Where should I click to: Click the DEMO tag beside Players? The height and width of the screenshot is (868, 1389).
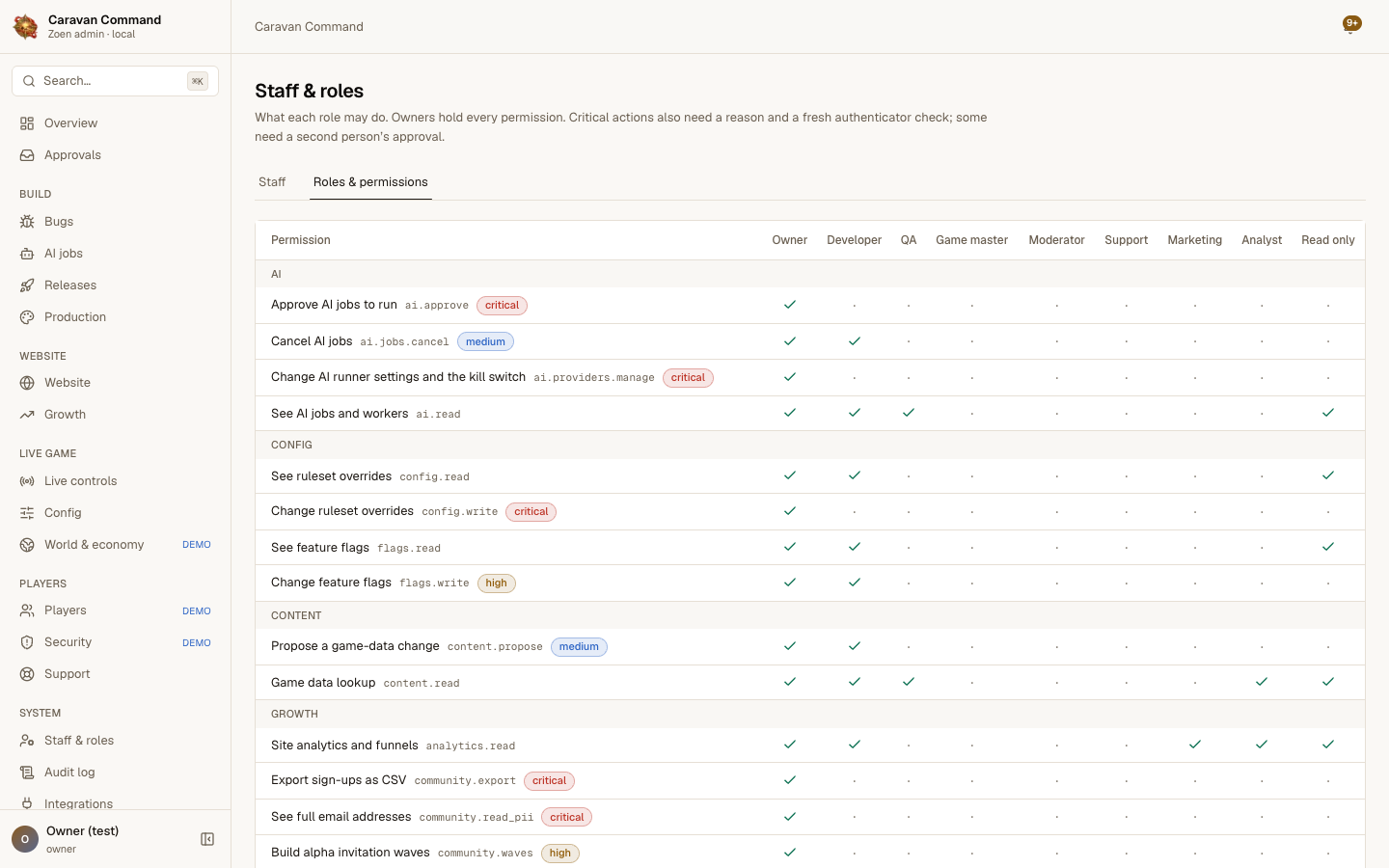point(197,611)
